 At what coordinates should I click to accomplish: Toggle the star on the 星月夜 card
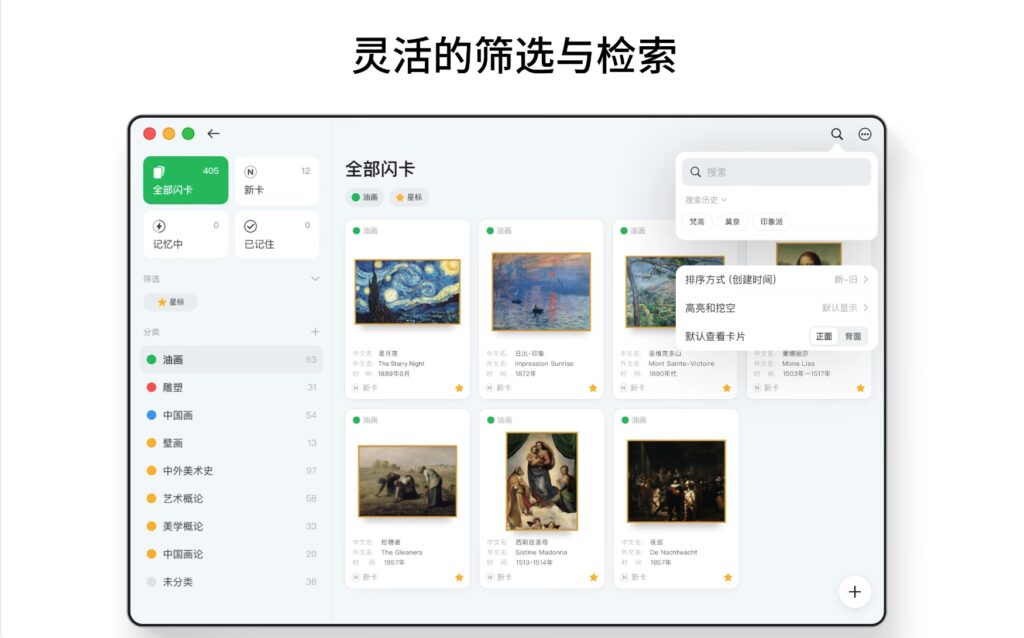[458, 386]
